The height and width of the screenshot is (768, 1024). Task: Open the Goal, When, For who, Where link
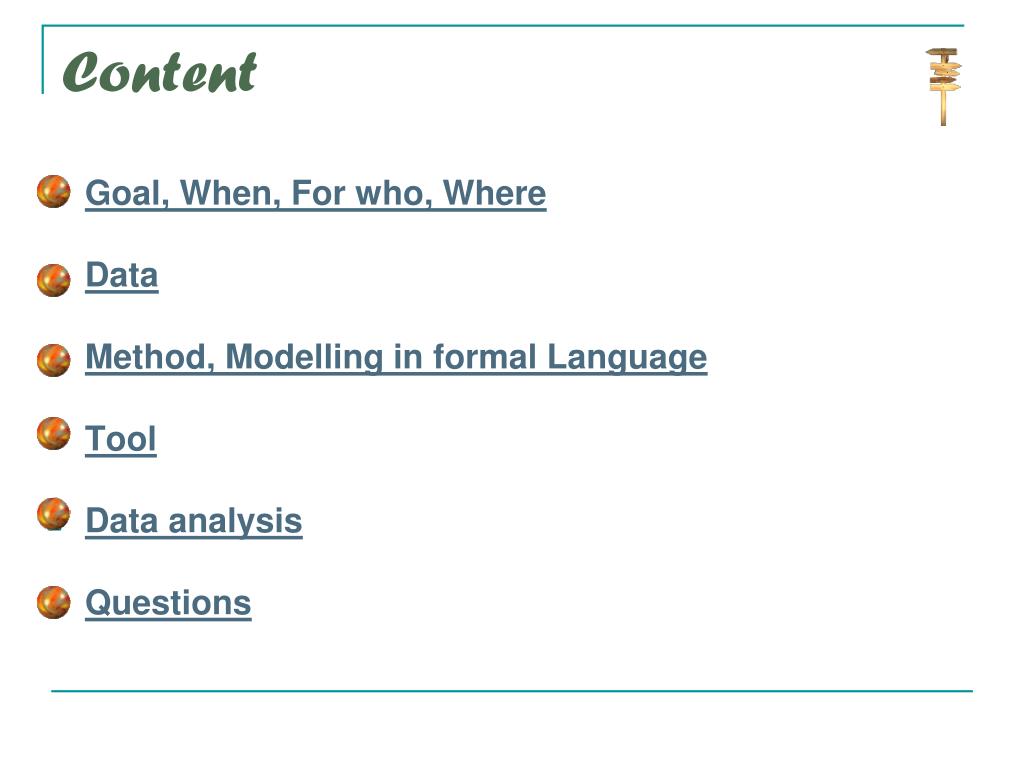pyautogui.click(x=315, y=194)
